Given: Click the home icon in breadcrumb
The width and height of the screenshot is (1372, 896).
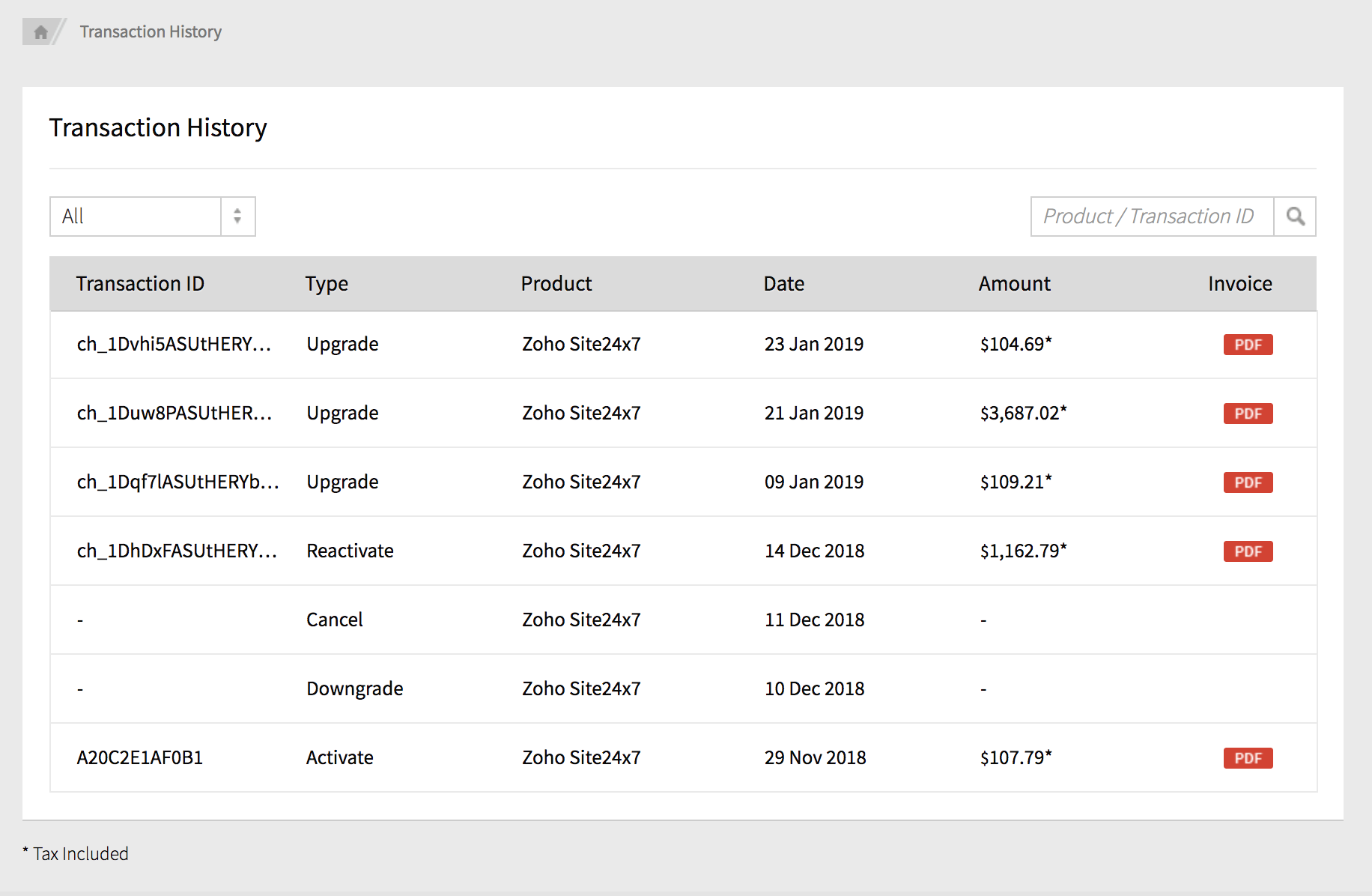Looking at the screenshot, I should 40,32.
